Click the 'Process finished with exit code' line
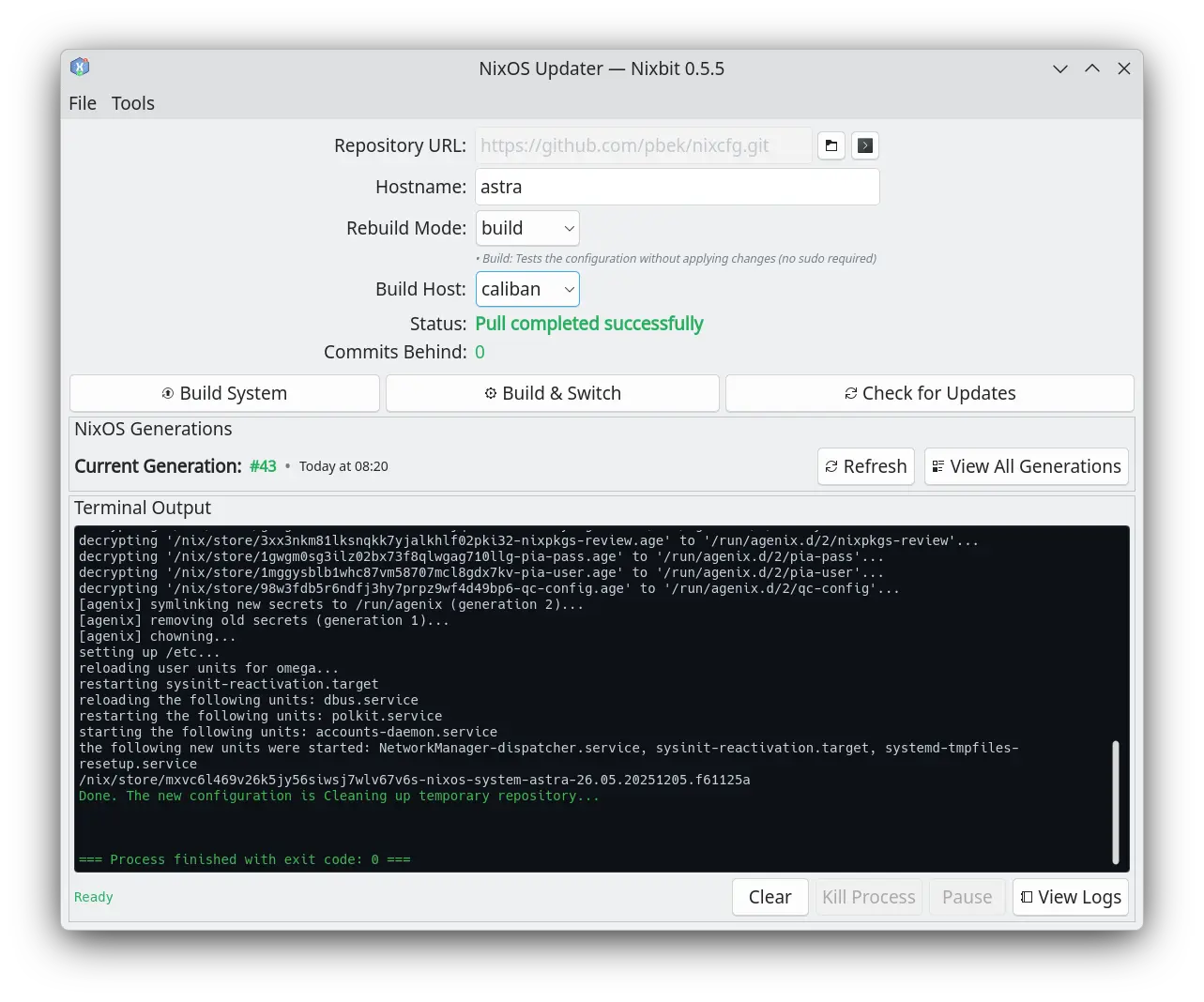 point(245,859)
